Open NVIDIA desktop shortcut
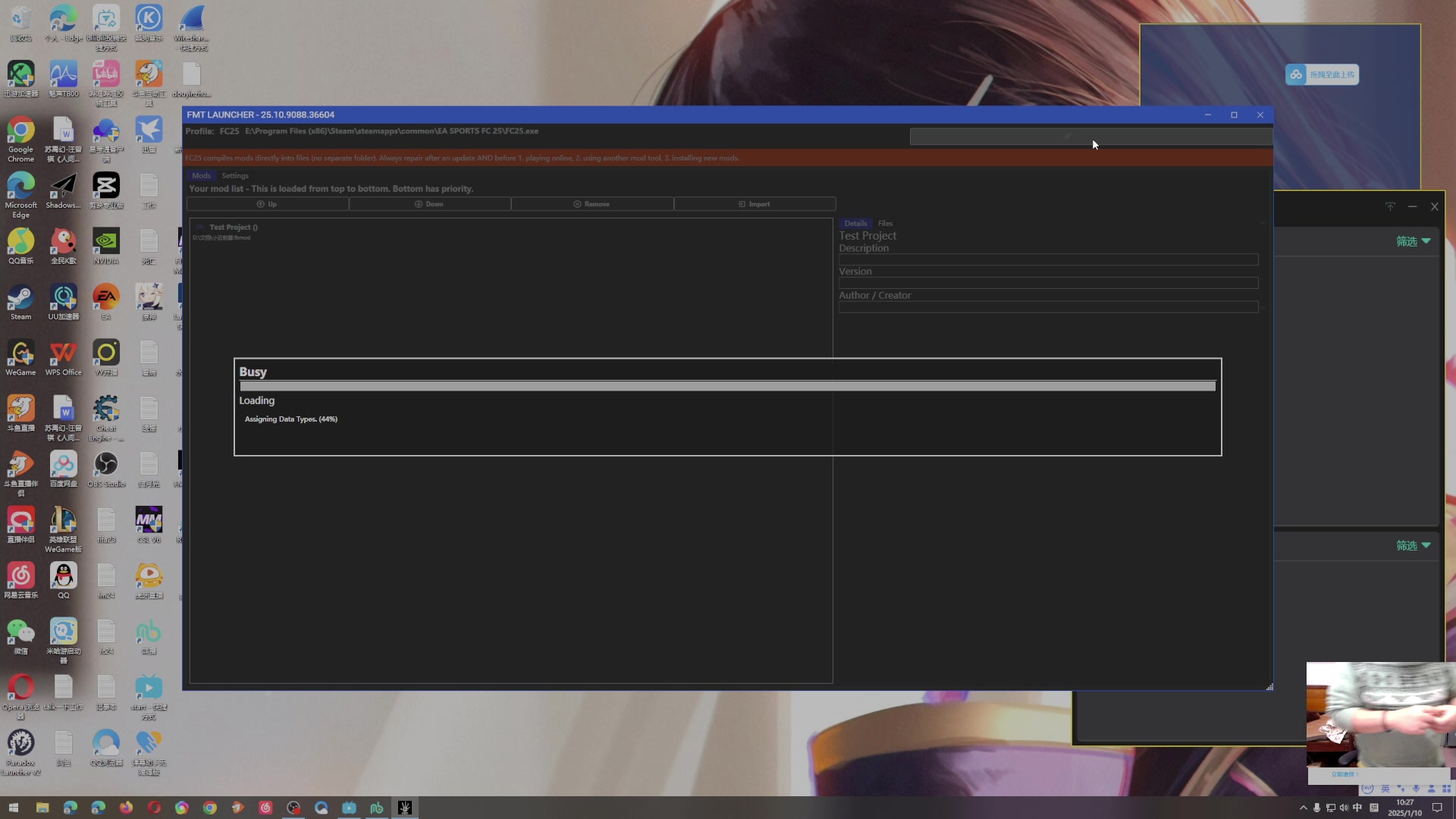The width and height of the screenshot is (1456, 819). point(106,246)
